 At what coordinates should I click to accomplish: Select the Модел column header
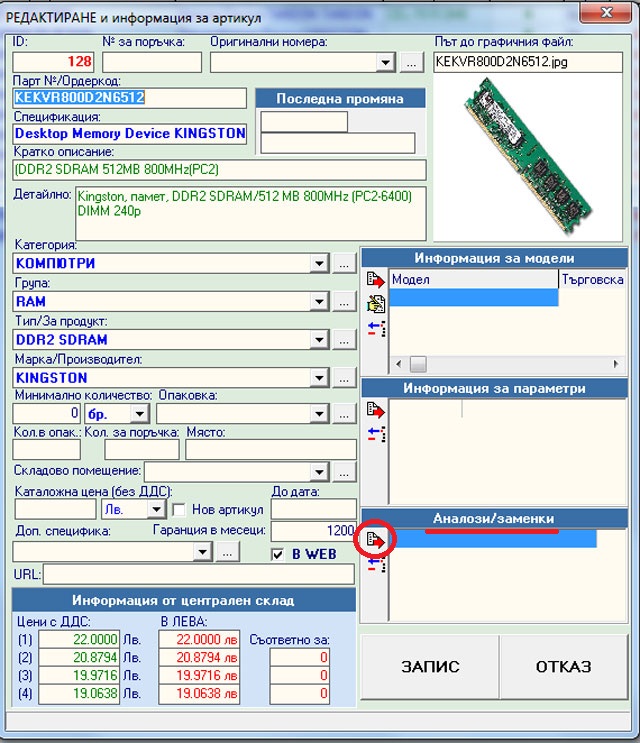pos(474,280)
